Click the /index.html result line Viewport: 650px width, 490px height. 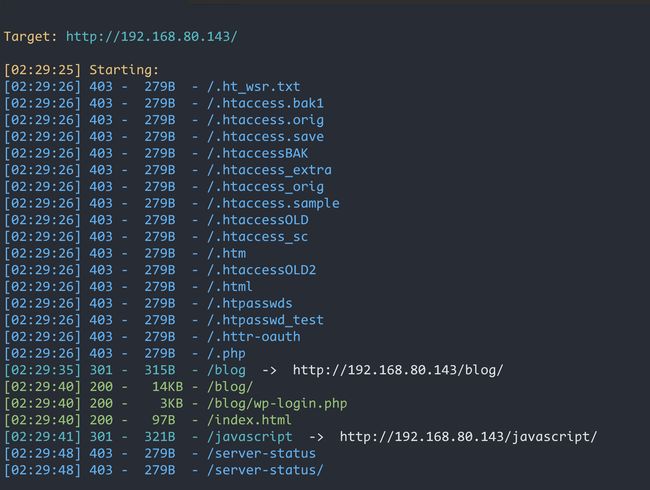click(148, 420)
